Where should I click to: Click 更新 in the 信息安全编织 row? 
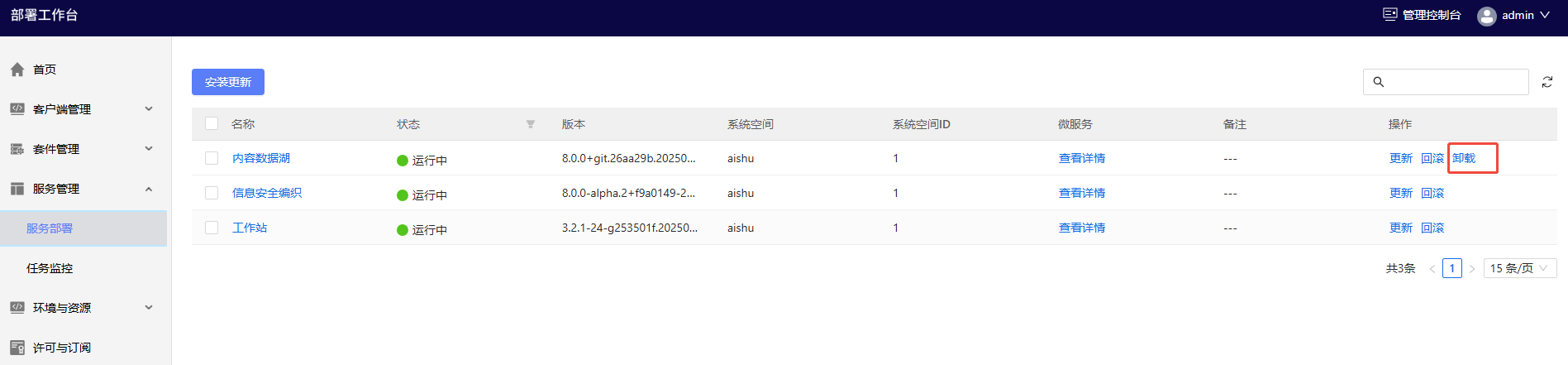pos(1401,193)
